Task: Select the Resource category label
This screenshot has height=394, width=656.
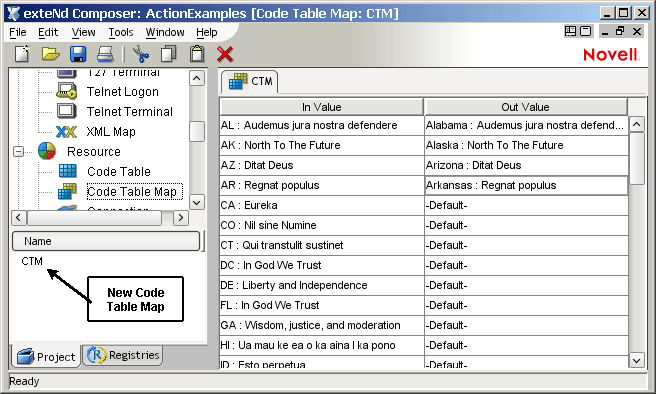Action: 94,151
